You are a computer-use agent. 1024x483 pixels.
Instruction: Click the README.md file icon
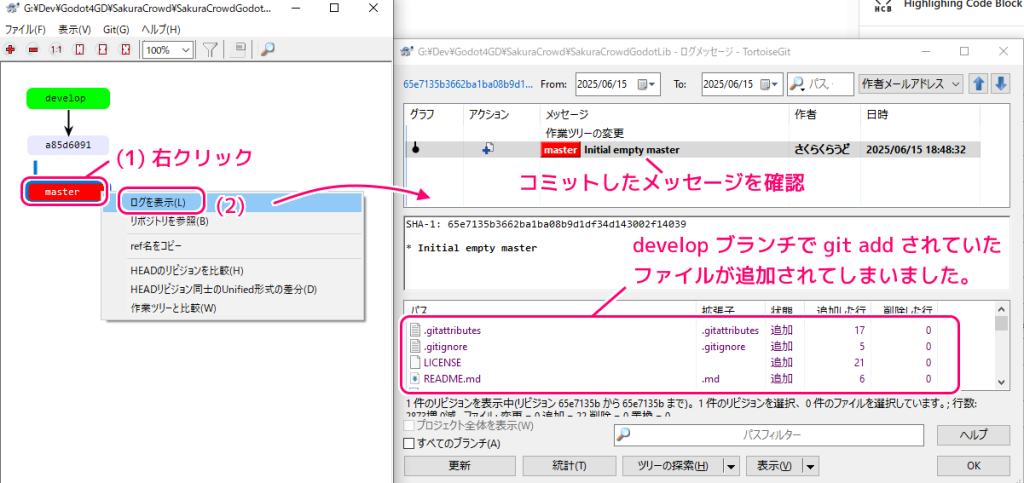pyautogui.click(x=415, y=377)
